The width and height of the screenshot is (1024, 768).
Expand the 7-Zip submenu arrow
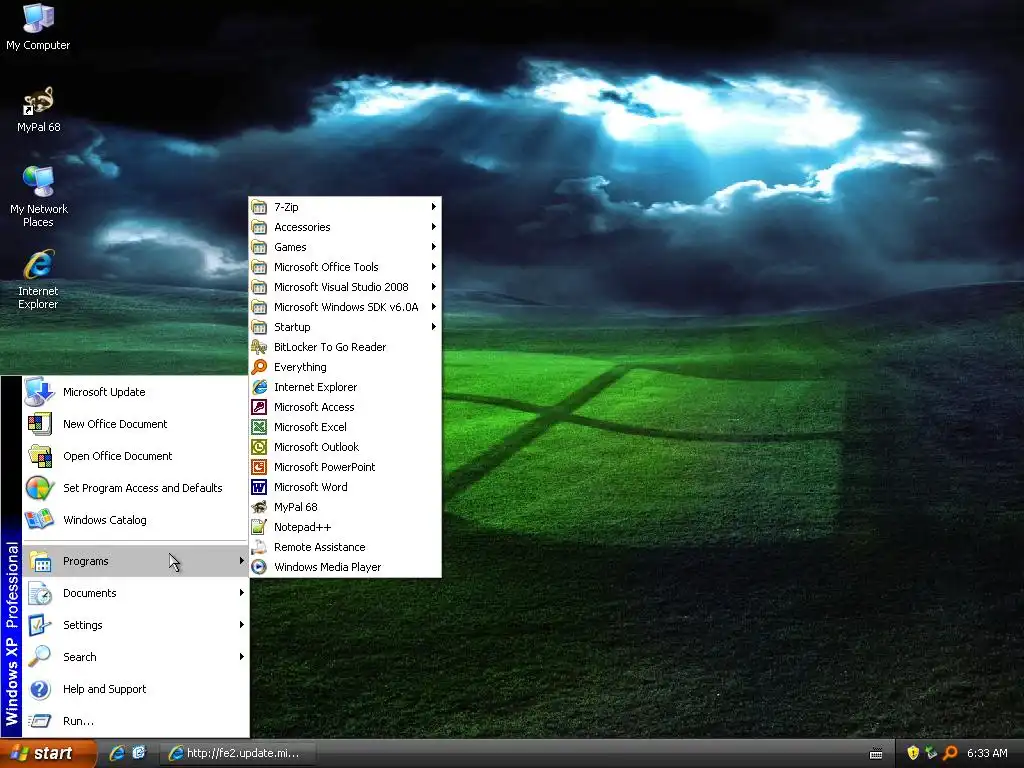tap(434, 207)
